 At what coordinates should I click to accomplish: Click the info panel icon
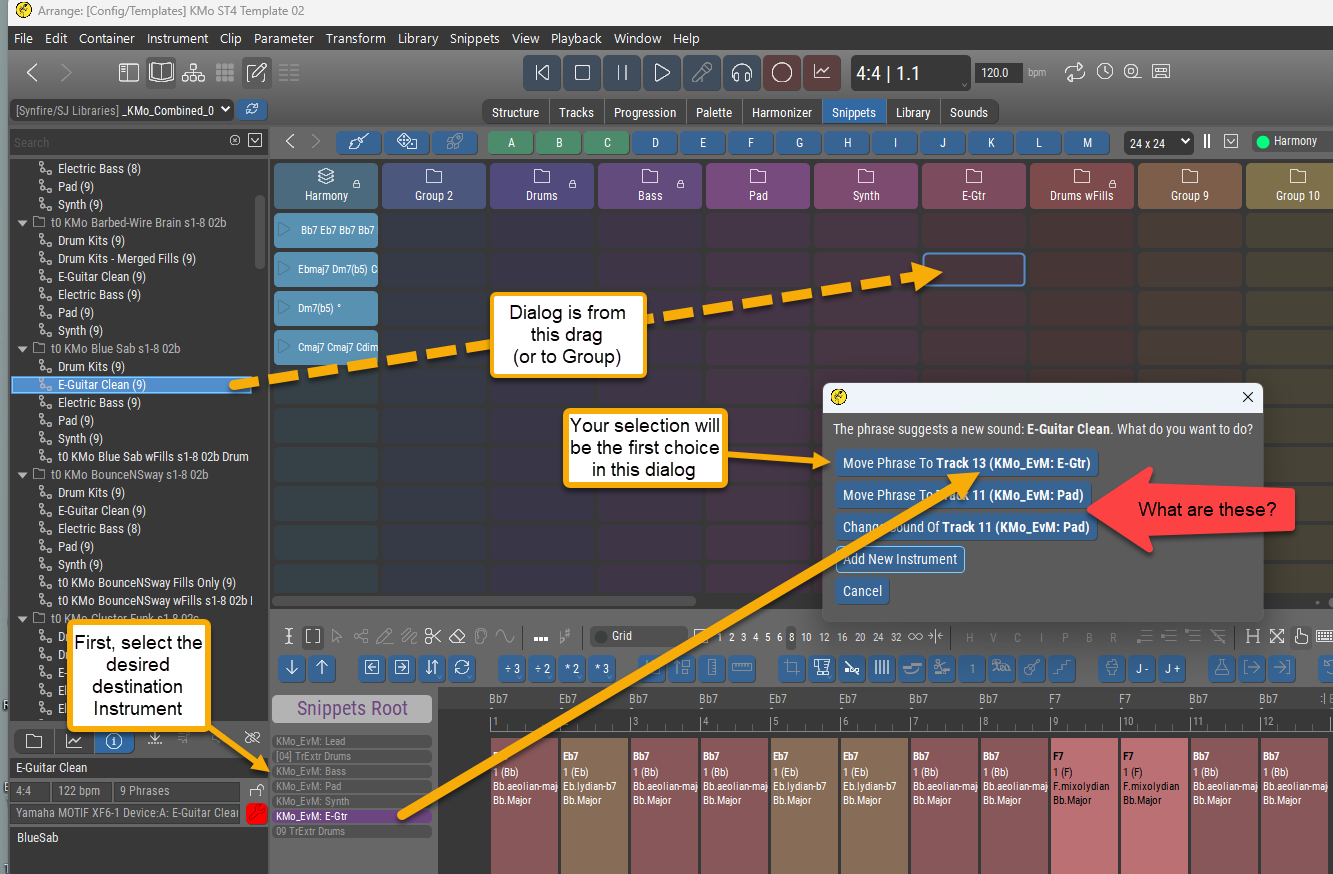point(113,741)
